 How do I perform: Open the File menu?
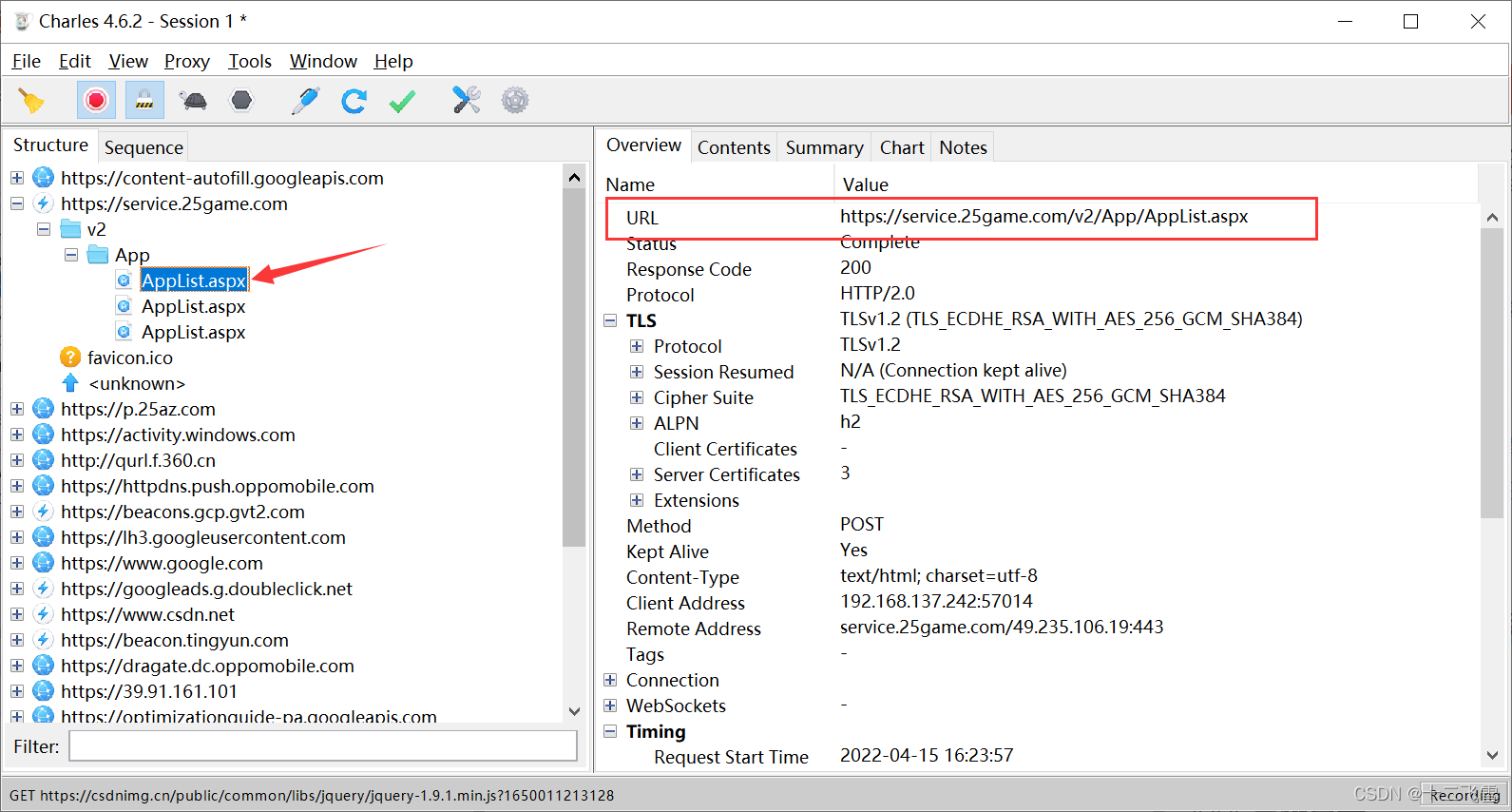[26, 61]
